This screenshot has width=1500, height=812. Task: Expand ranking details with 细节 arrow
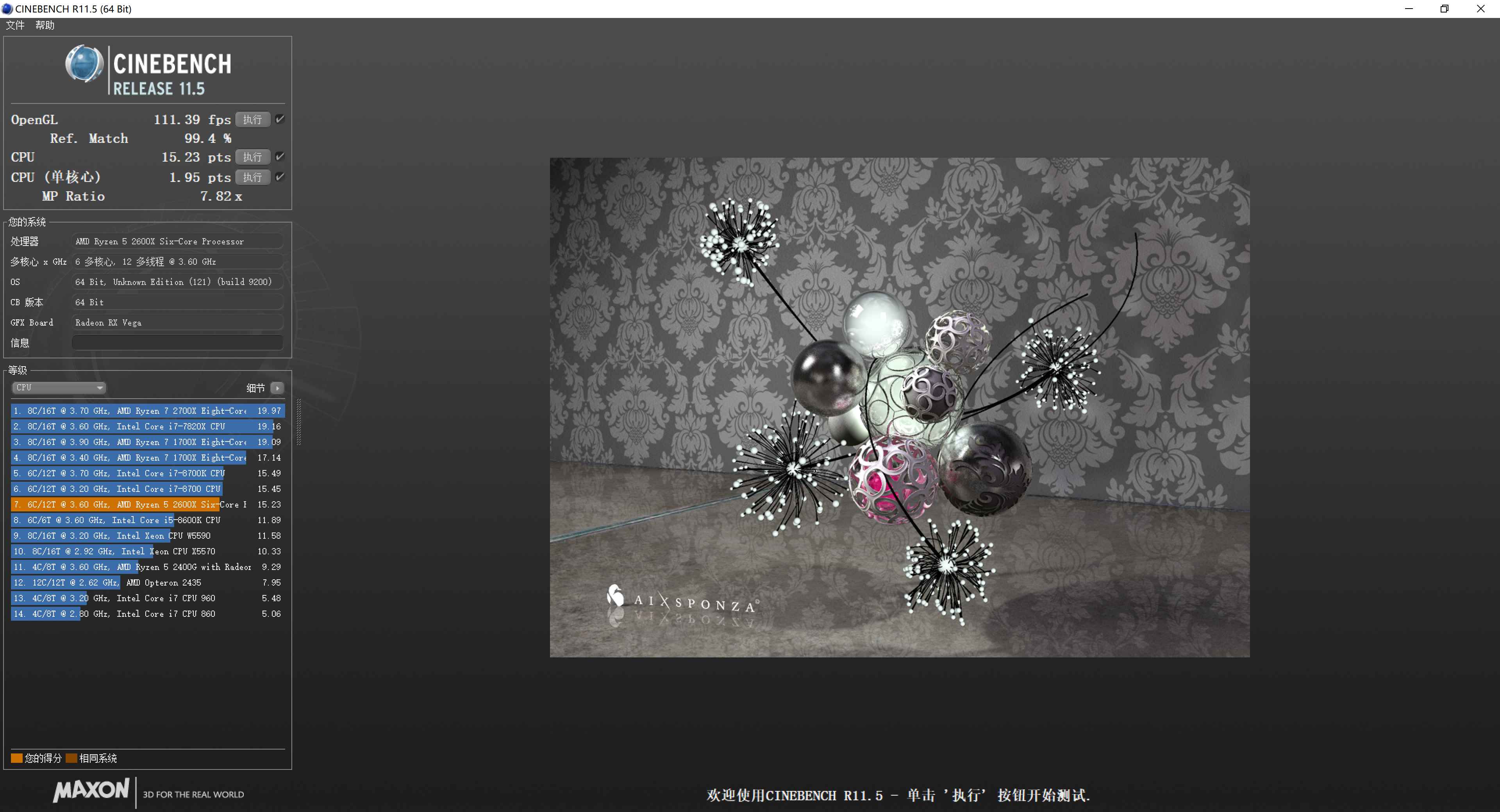pyautogui.click(x=277, y=388)
